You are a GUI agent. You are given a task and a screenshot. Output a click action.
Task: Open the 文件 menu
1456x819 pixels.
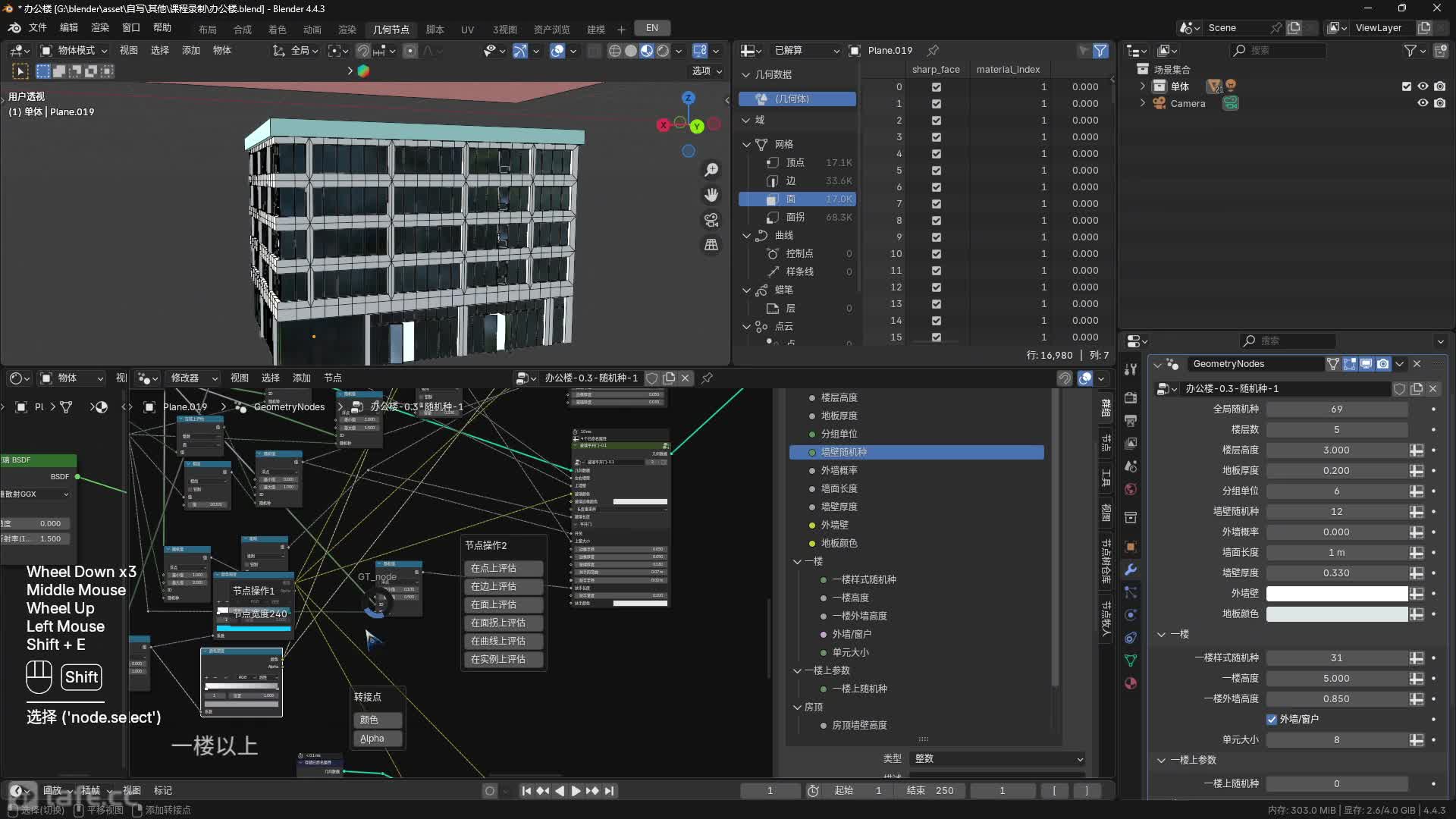pyautogui.click(x=37, y=28)
